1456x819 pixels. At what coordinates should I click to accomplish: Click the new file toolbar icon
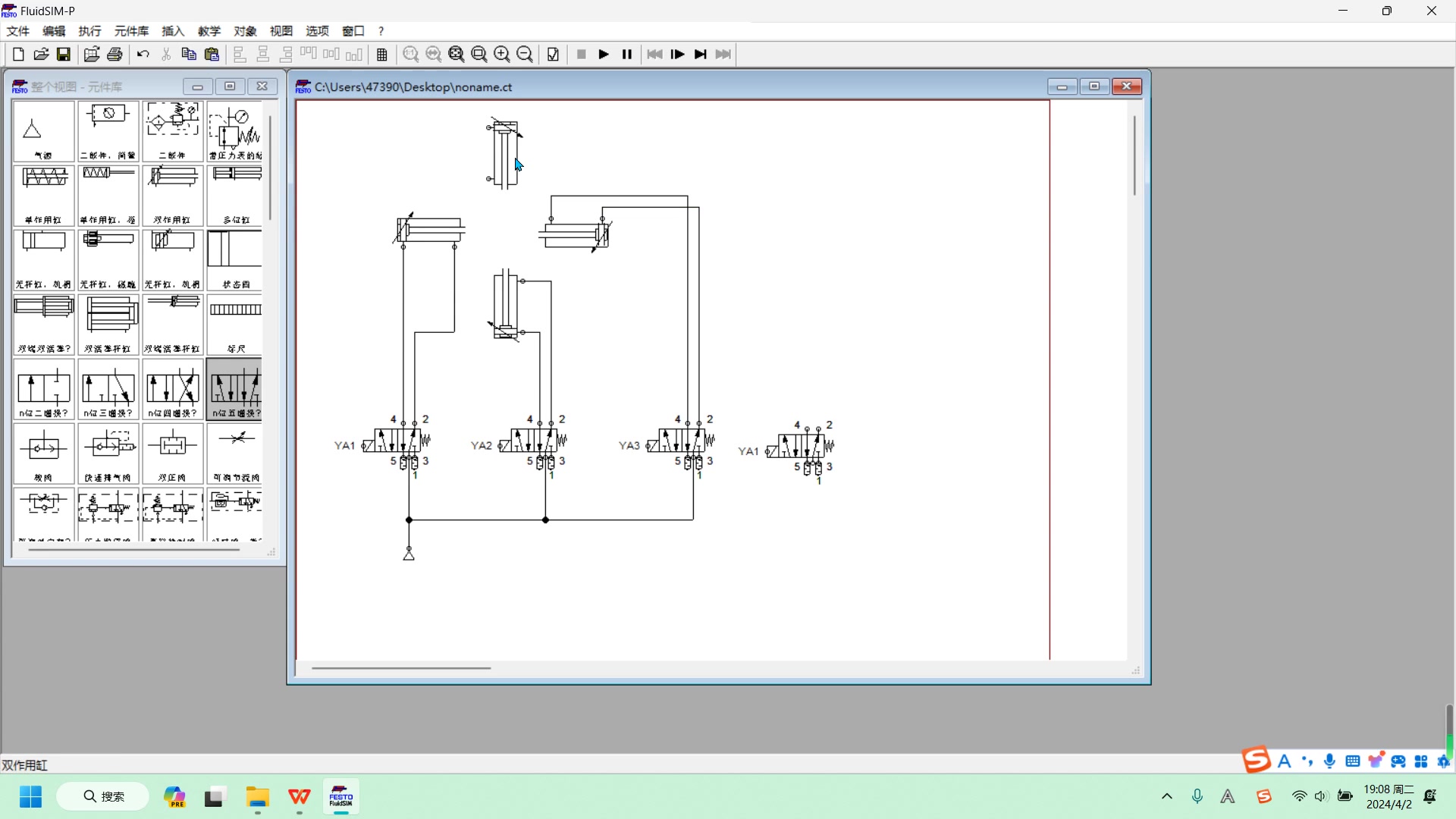(18, 55)
